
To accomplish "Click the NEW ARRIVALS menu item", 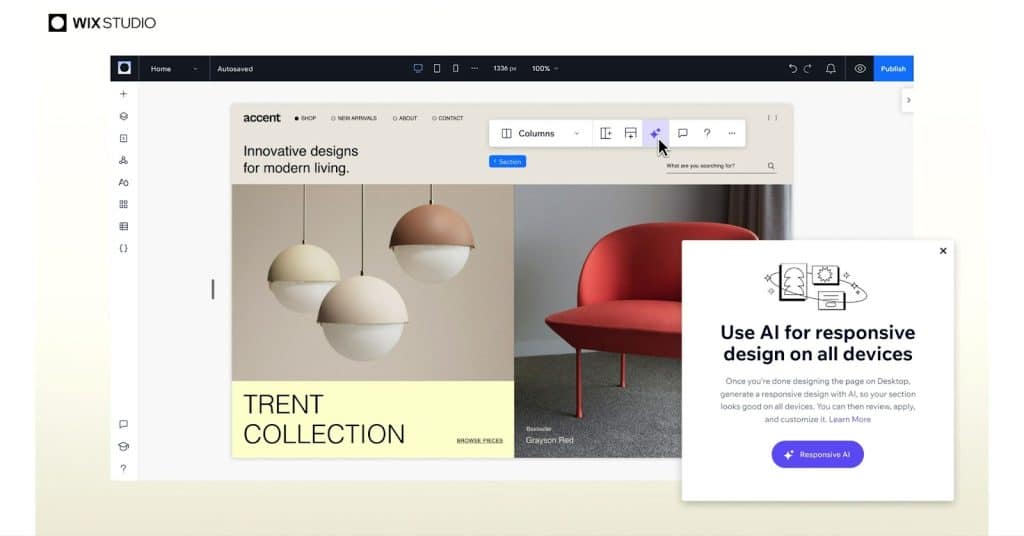I will (x=355, y=118).
